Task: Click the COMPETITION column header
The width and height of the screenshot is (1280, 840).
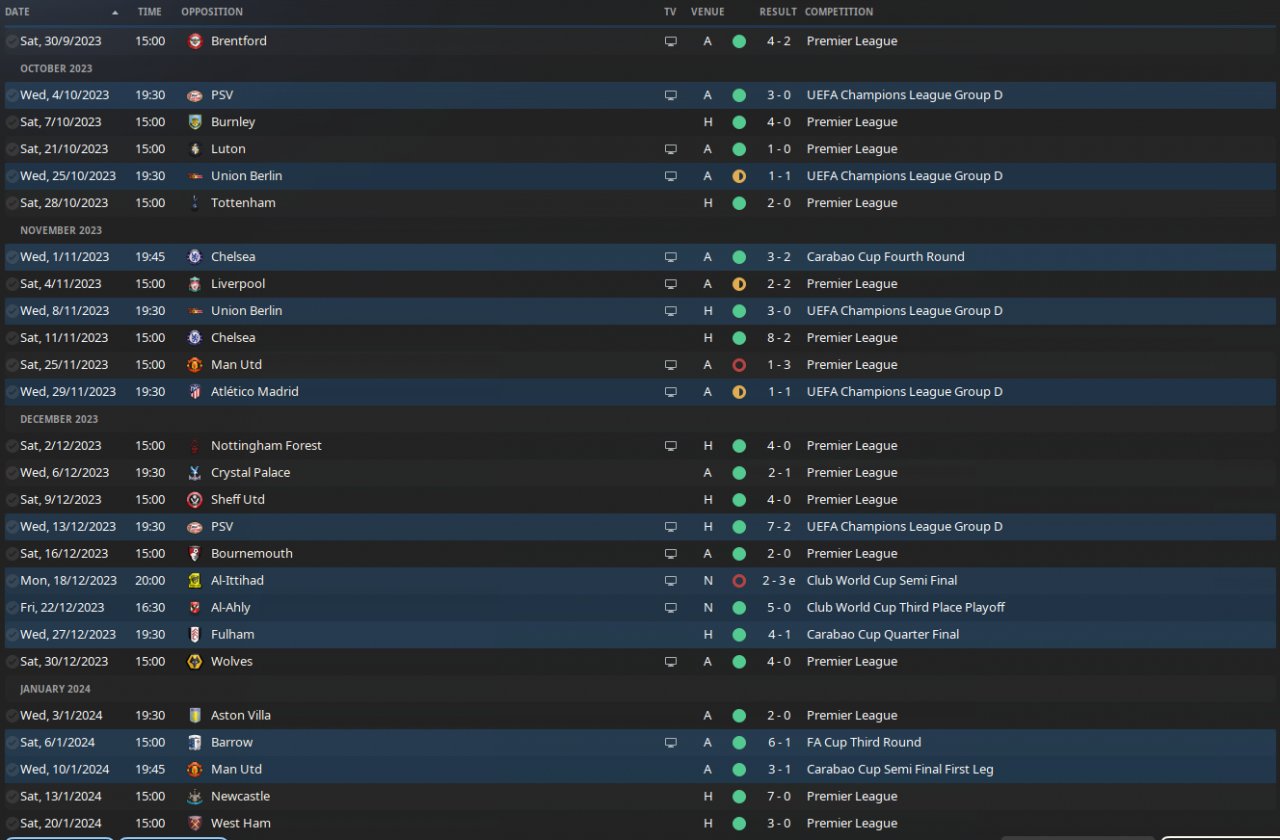Action: [x=839, y=12]
